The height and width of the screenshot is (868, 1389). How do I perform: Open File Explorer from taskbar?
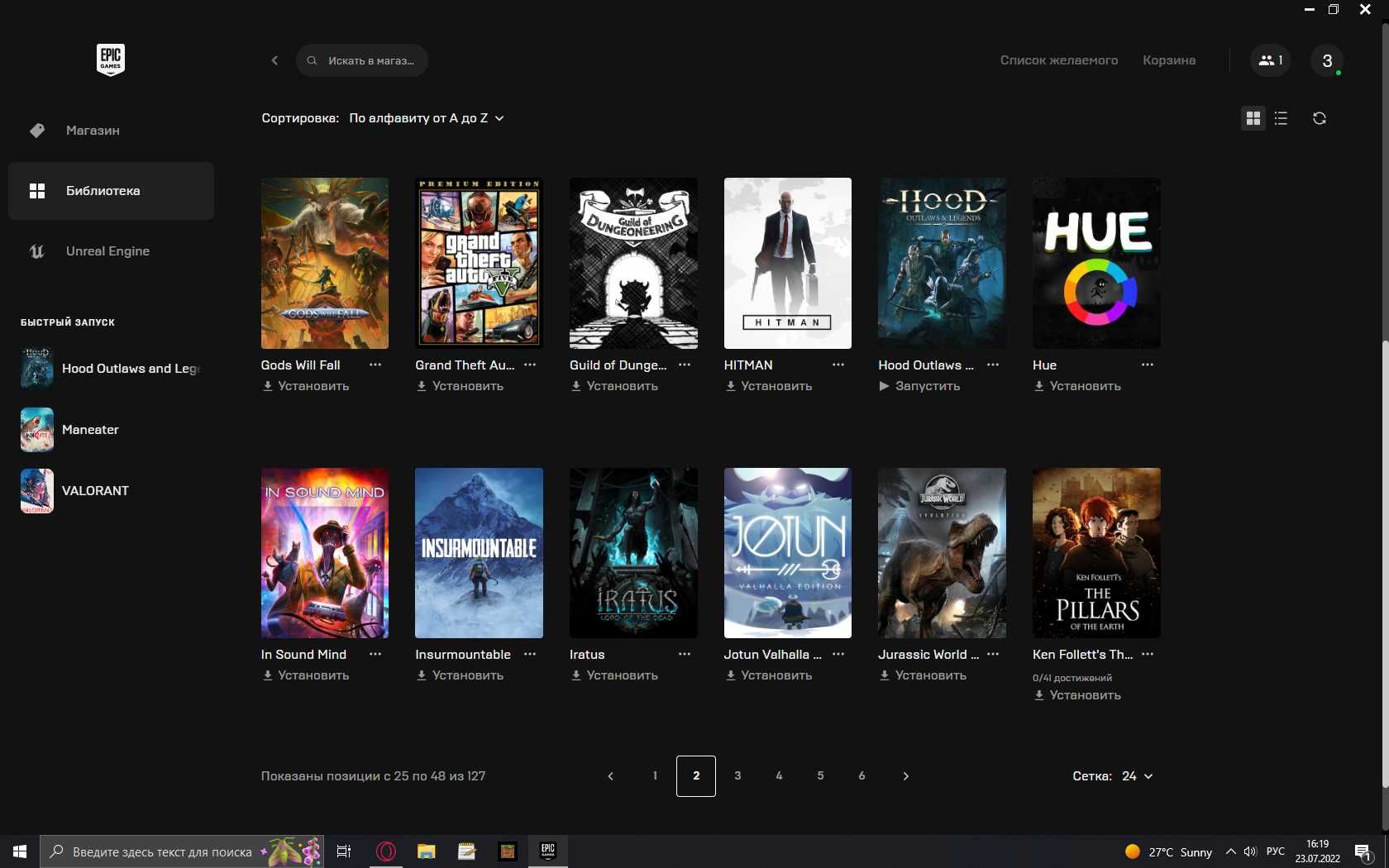pos(427,851)
